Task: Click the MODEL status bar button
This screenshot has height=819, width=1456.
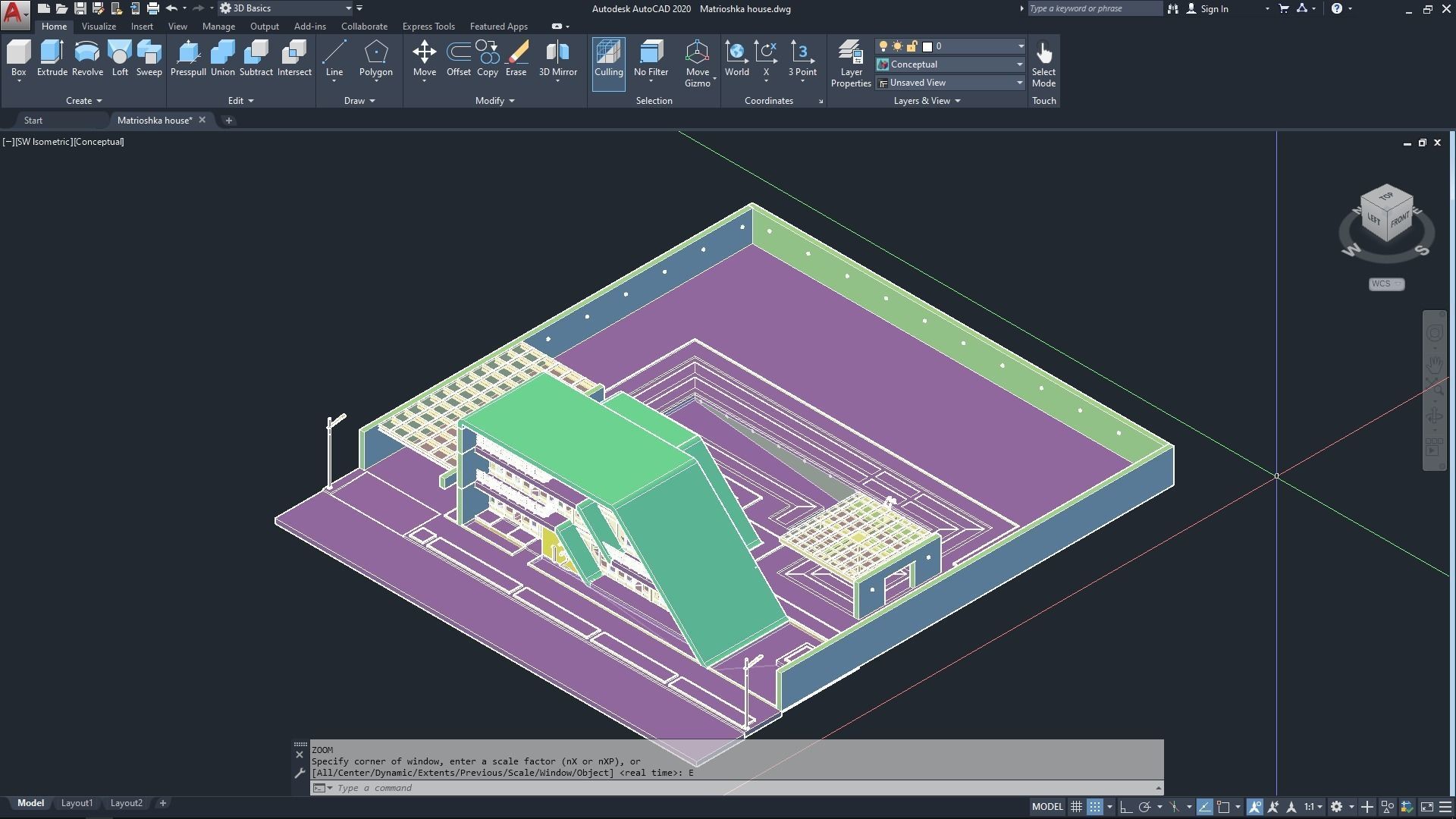Action: [x=1047, y=807]
